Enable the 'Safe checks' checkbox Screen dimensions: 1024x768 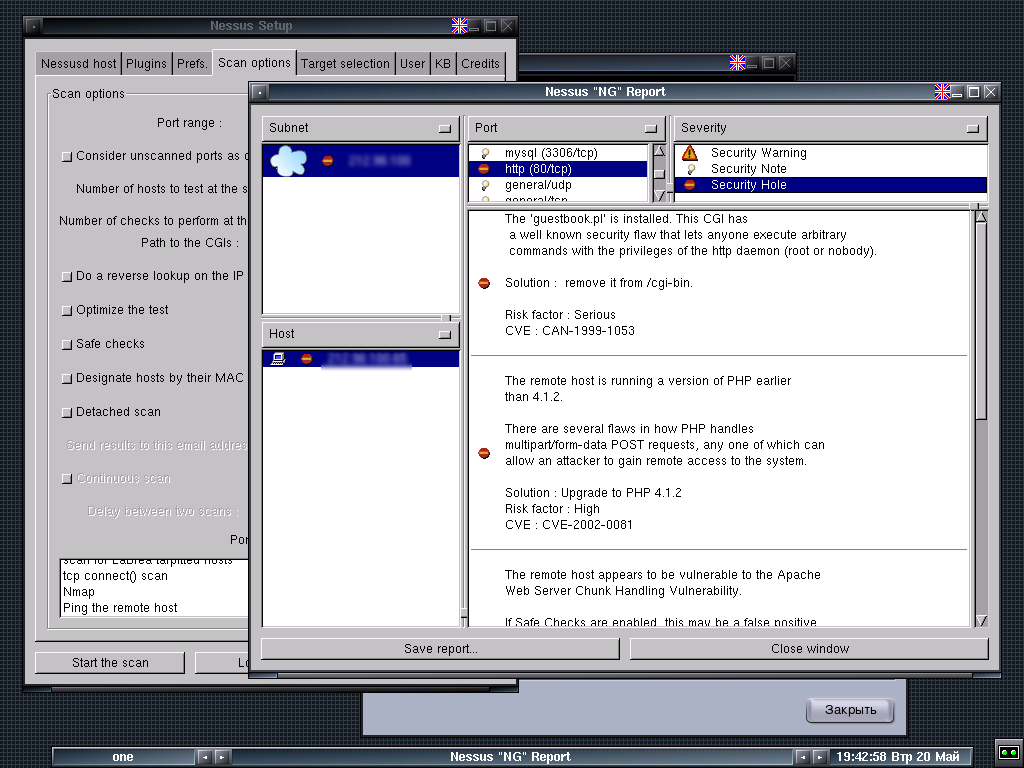[x=67, y=345]
